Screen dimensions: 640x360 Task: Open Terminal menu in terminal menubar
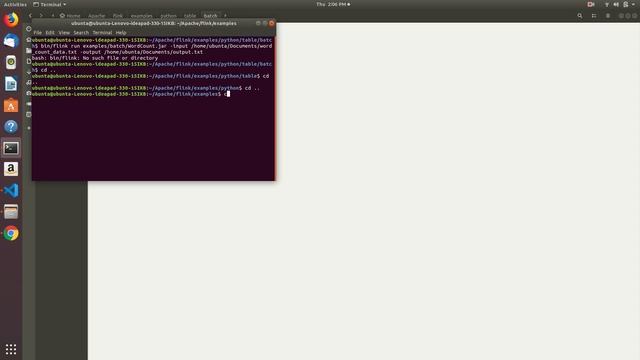[102, 33]
